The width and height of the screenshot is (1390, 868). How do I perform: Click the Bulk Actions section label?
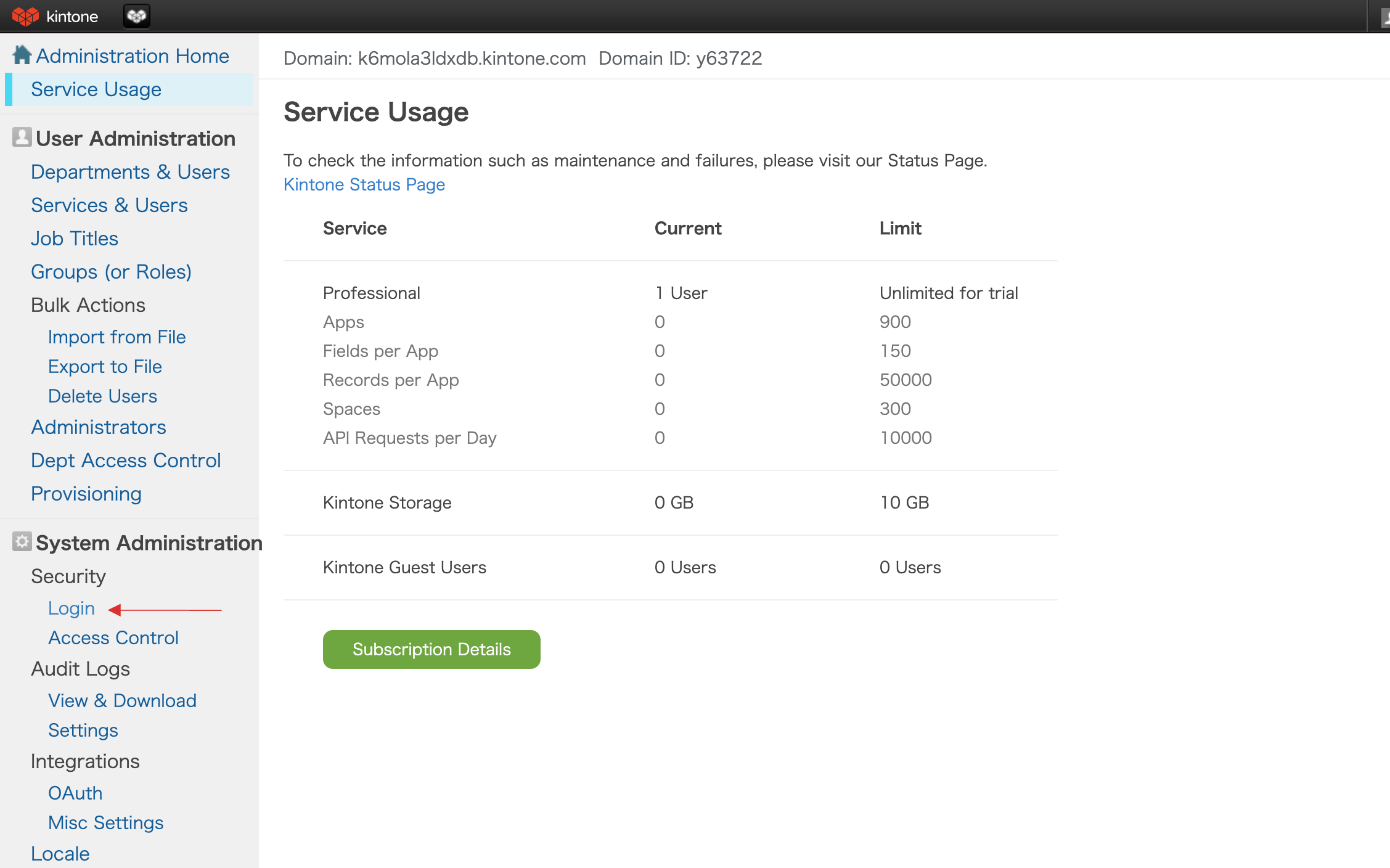88,305
